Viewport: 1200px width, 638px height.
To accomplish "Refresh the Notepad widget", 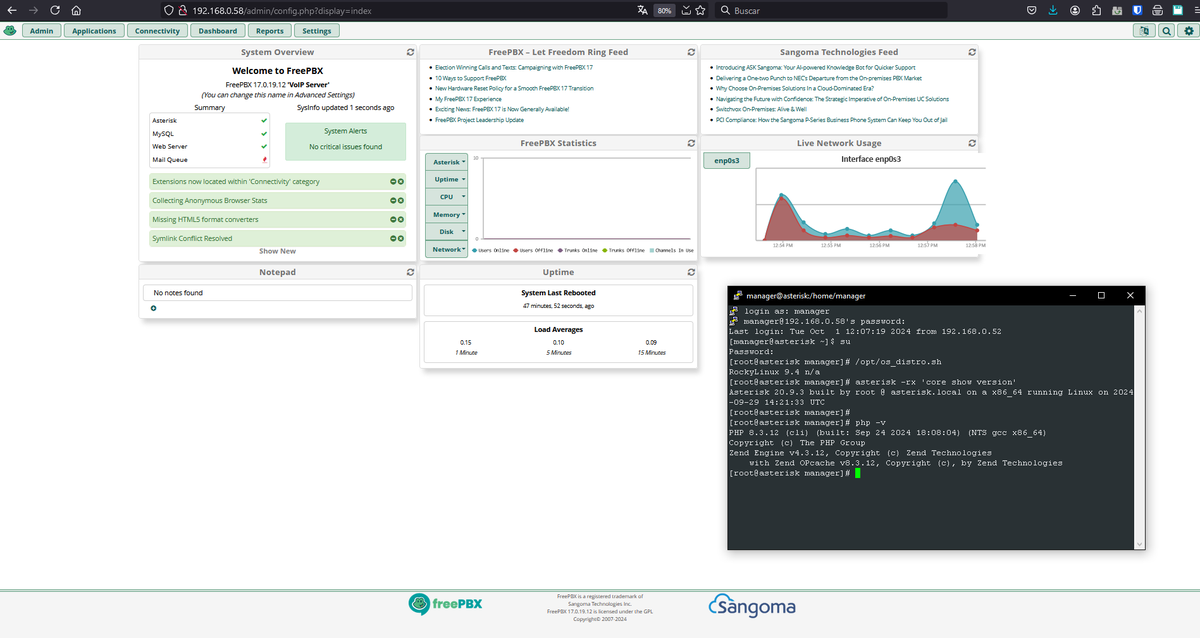I will click(x=410, y=272).
